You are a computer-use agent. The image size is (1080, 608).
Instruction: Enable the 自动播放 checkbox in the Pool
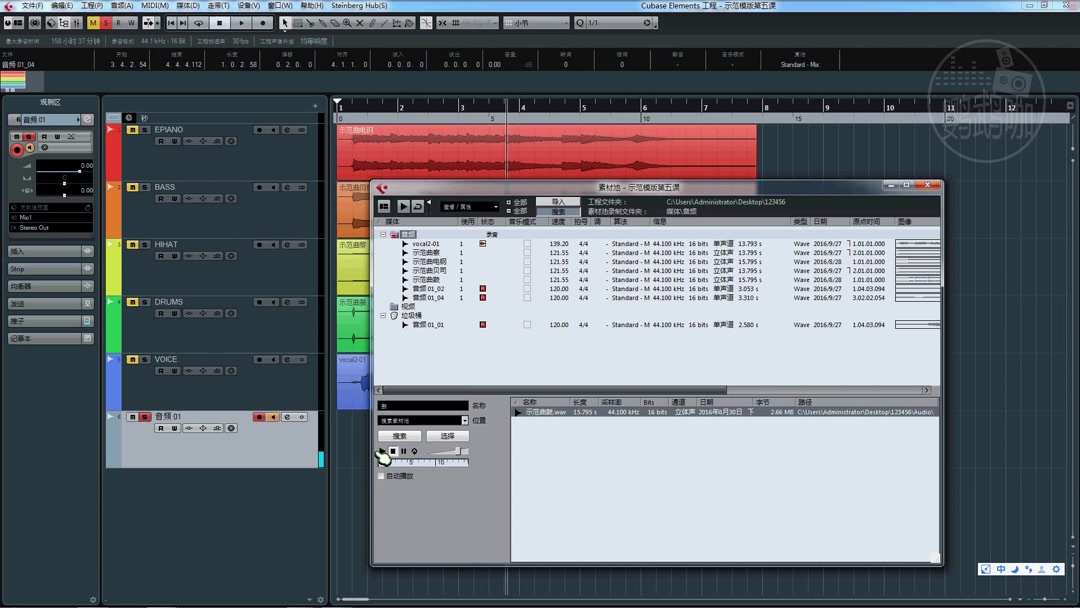(381, 476)
